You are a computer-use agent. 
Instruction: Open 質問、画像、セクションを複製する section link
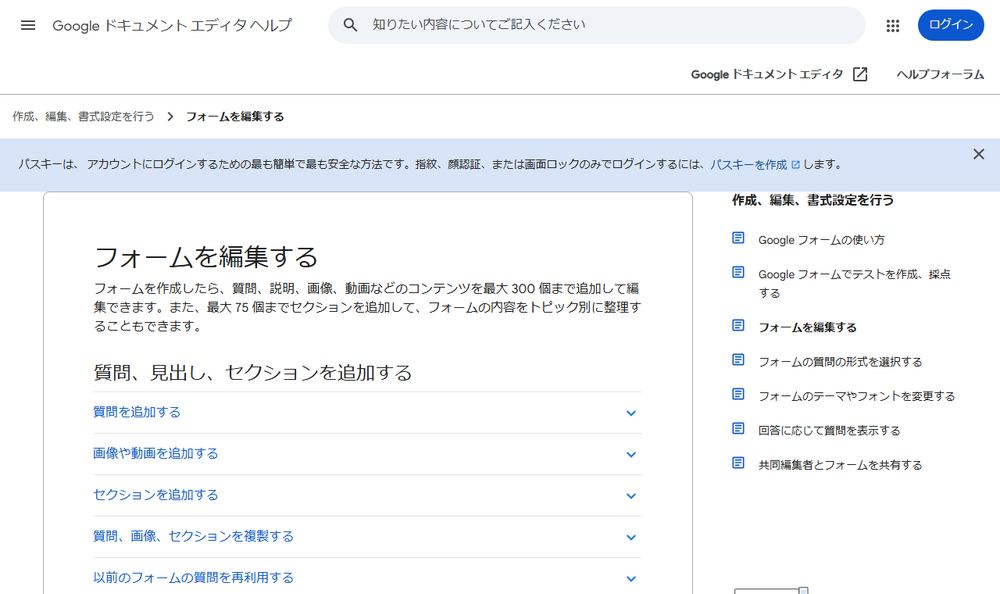tap(193, 536)
